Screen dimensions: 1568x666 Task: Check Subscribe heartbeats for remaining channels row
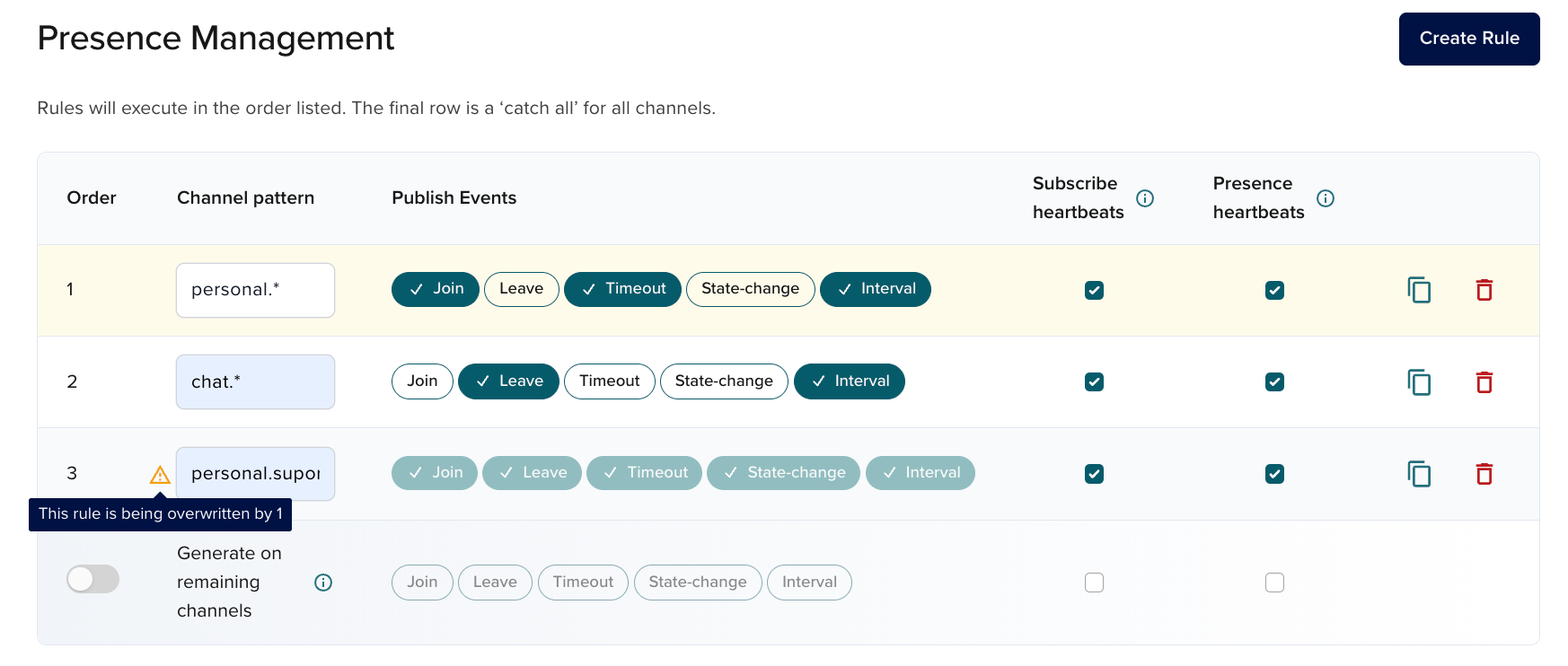point(1094,583)
